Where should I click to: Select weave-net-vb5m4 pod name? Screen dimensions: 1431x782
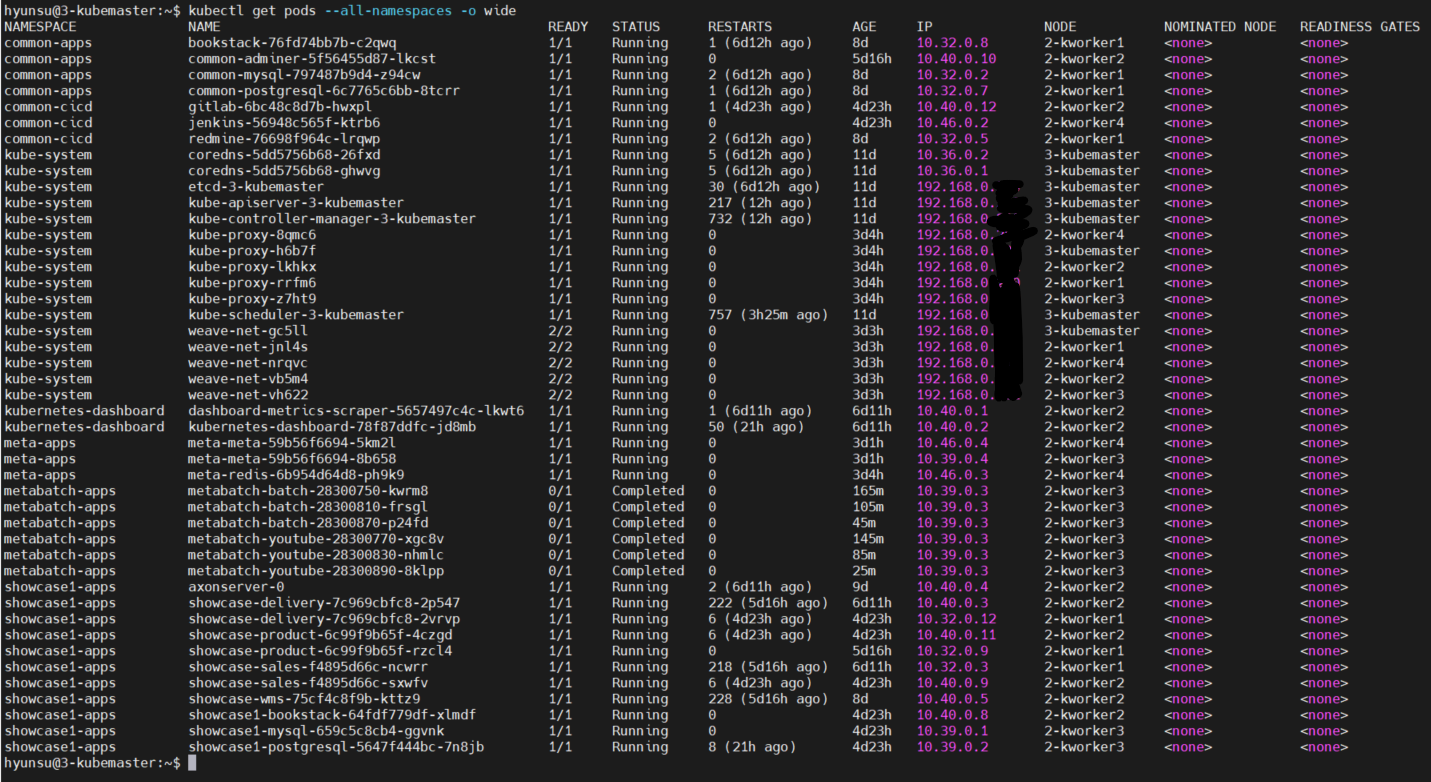(x=248, y=379)
